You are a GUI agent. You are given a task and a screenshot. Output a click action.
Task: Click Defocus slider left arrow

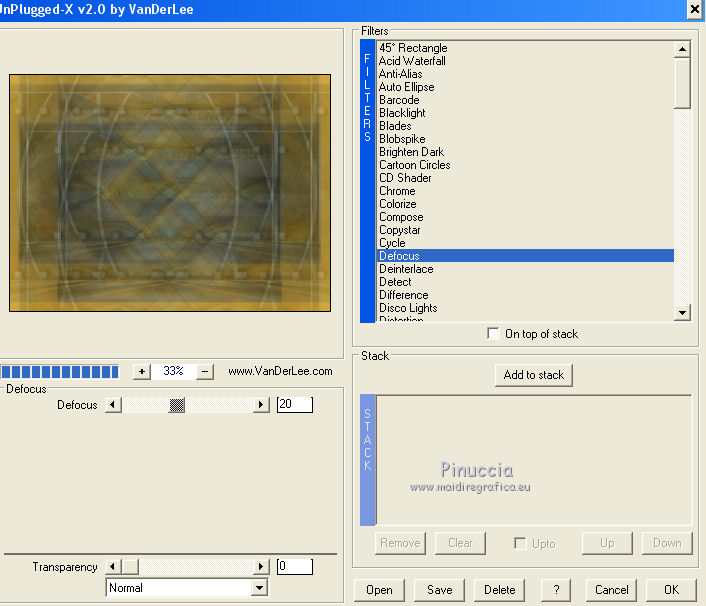(x=113, y=405)
